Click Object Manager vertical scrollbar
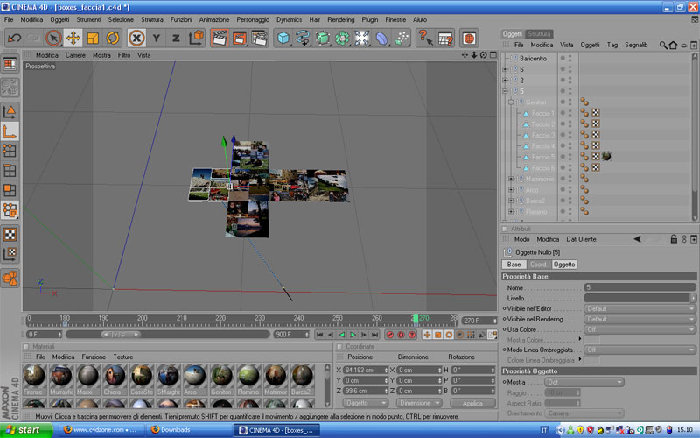Viewport: 700px width, 438px height. 695,136
